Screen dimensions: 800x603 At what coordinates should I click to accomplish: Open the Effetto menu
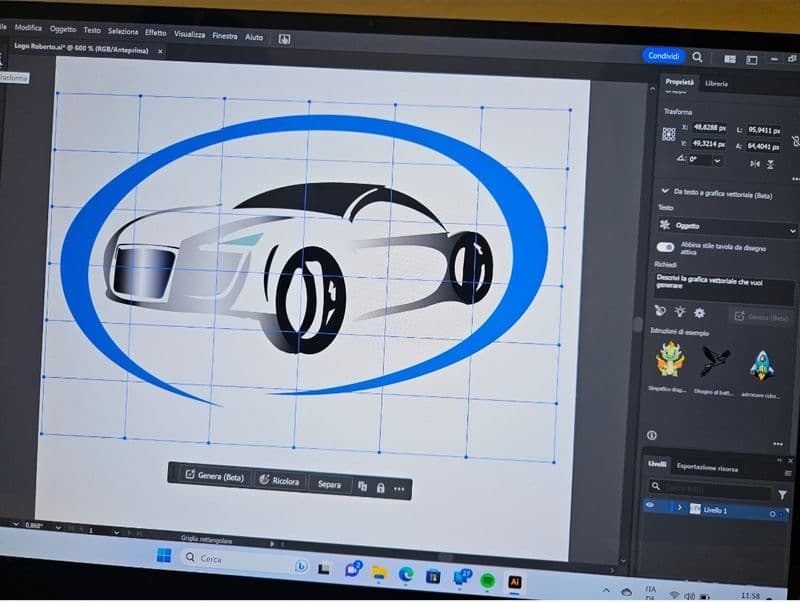tap(156, 32)
